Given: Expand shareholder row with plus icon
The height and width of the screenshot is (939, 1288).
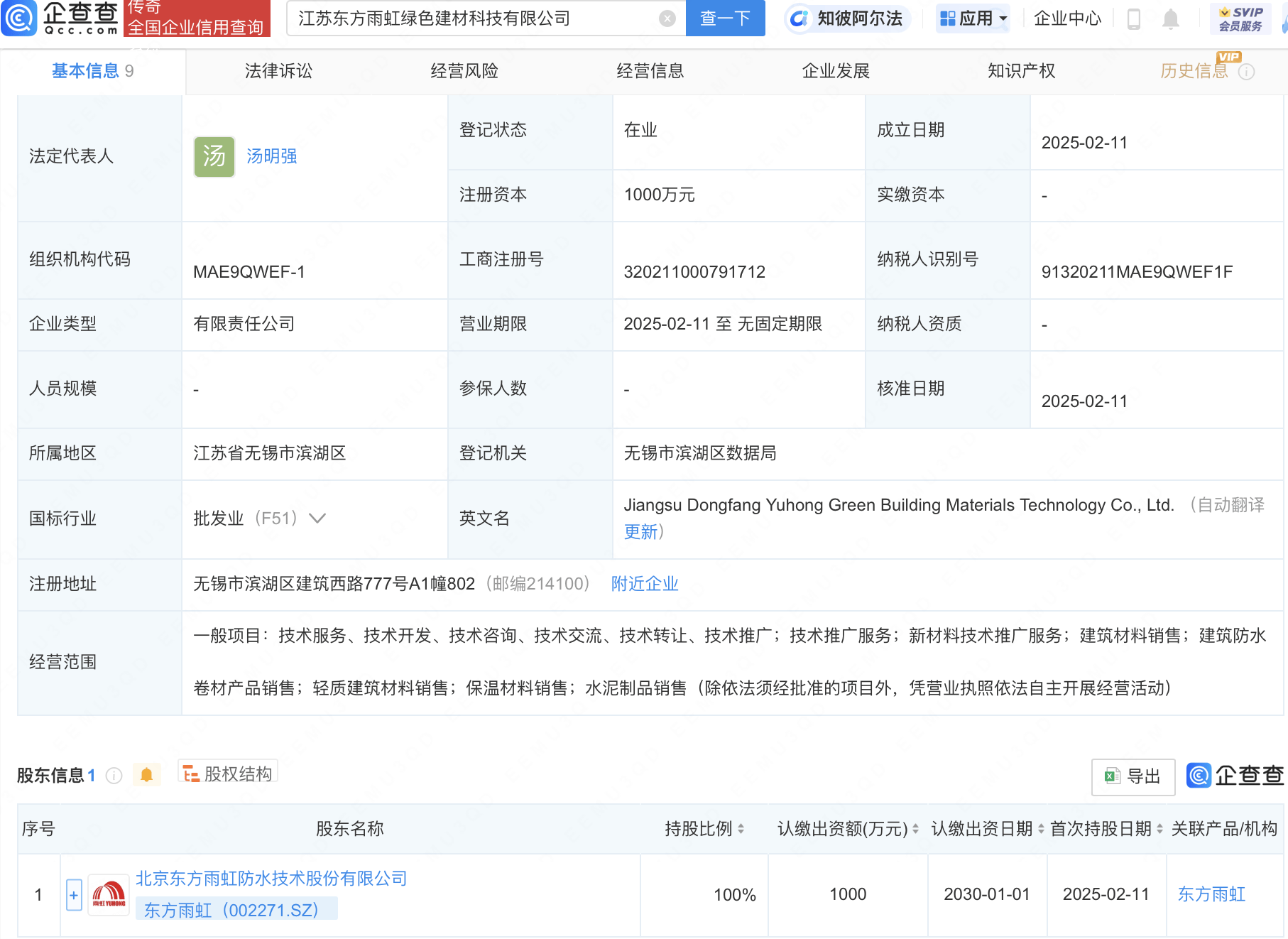Looking at the screenshot, I should [x=74, y=895].
